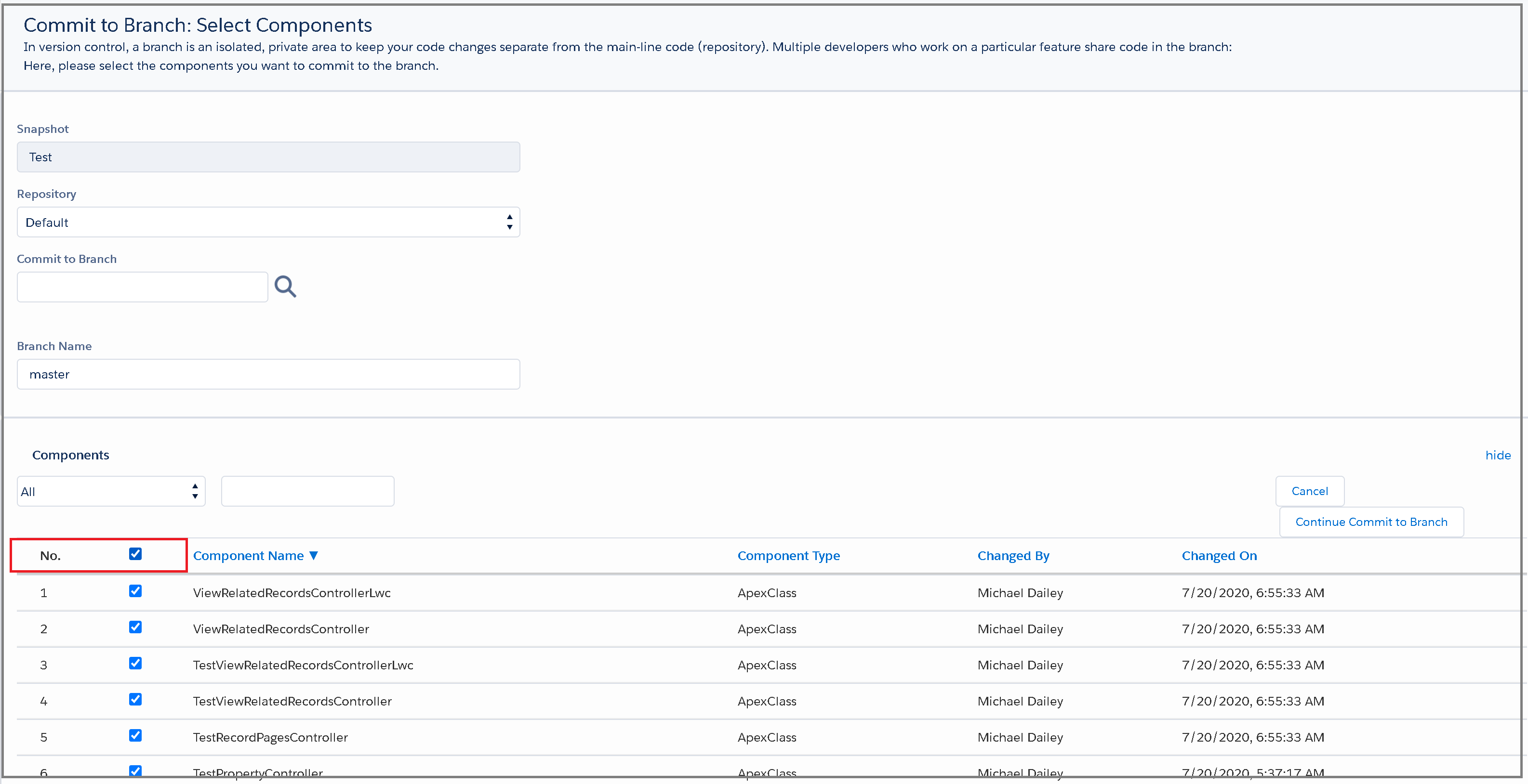Click the Snapshot field showing Test
Screen dimensions: 1528x784
tap(268, 157)
